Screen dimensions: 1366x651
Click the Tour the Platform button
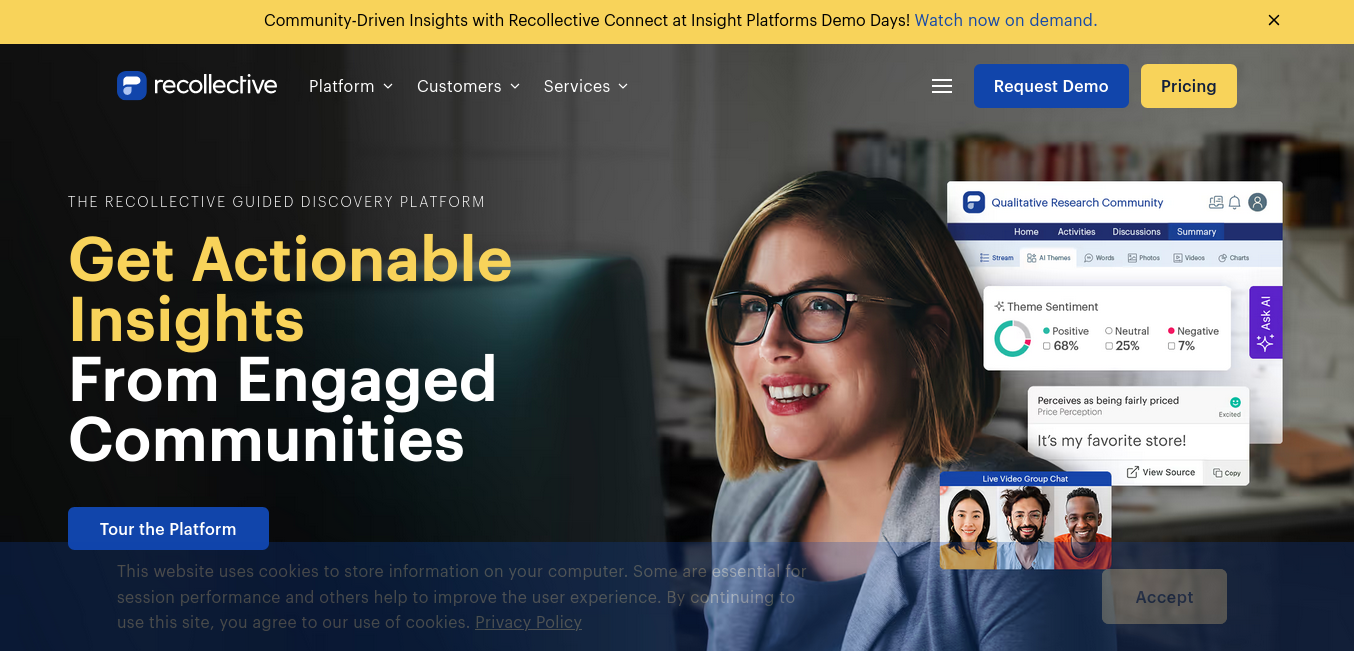[168, 529]
